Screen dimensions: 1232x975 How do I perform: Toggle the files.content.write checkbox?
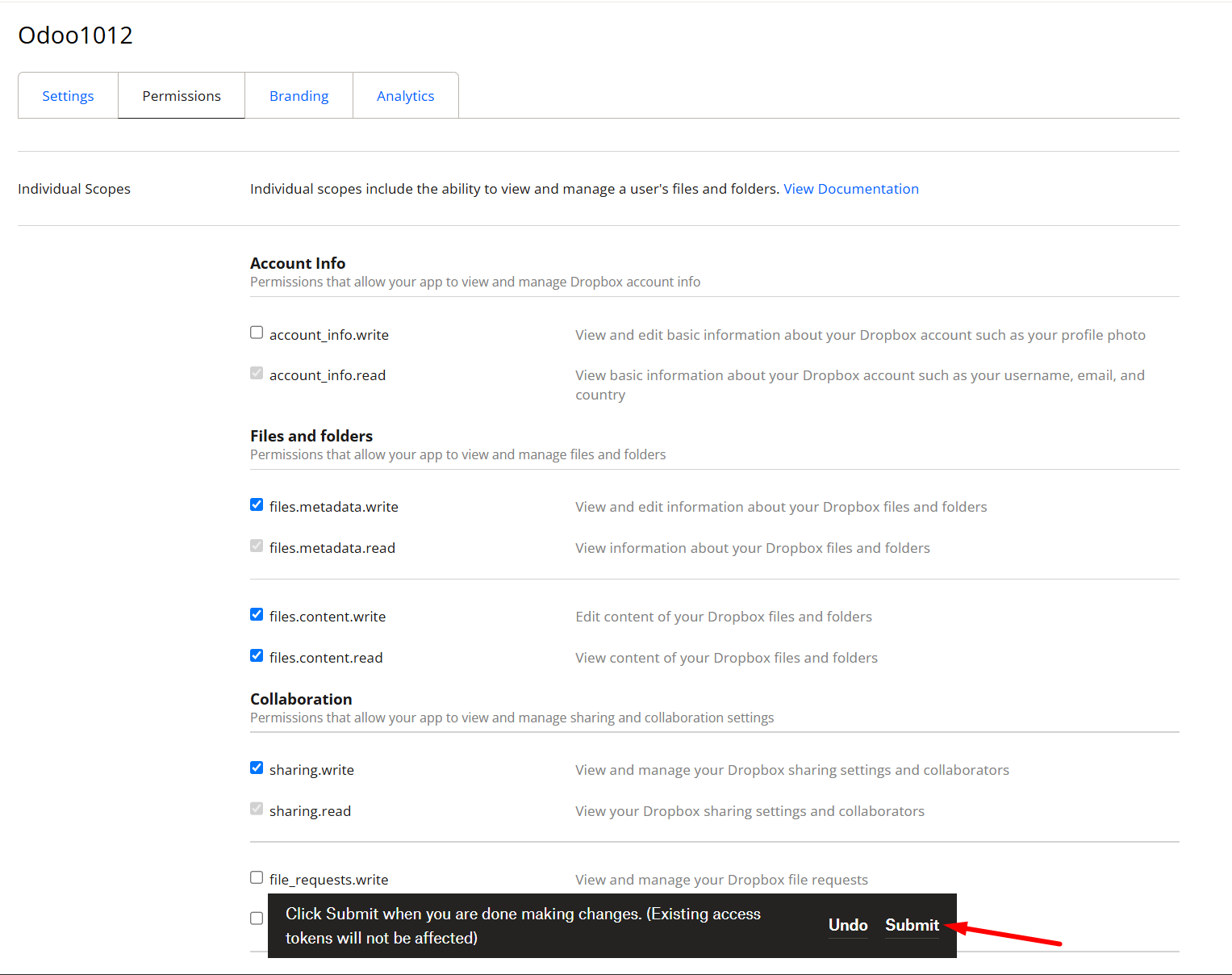click(x=257, y=614)
